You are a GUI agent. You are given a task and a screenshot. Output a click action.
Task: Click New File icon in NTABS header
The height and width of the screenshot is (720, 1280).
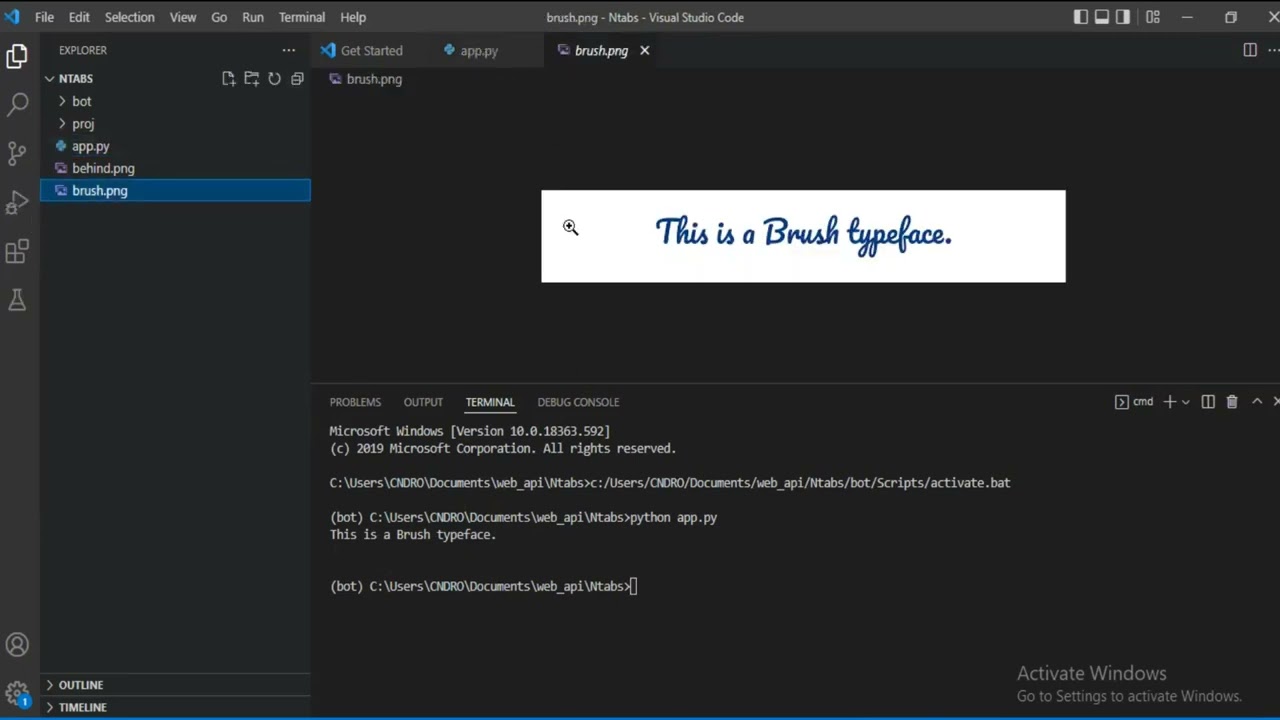click(x=228, y=78)
